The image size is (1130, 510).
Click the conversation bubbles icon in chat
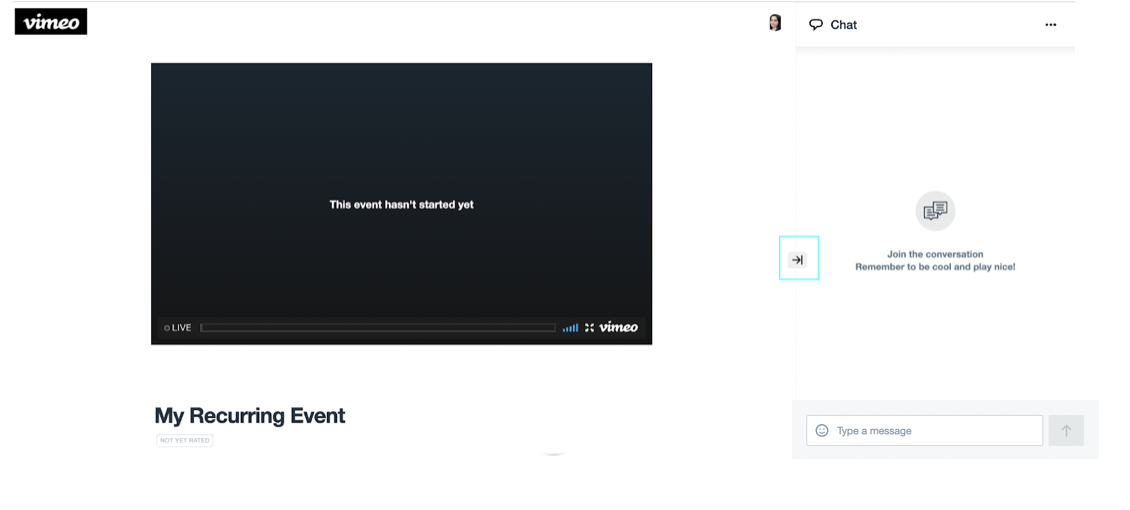coord(935,210)
